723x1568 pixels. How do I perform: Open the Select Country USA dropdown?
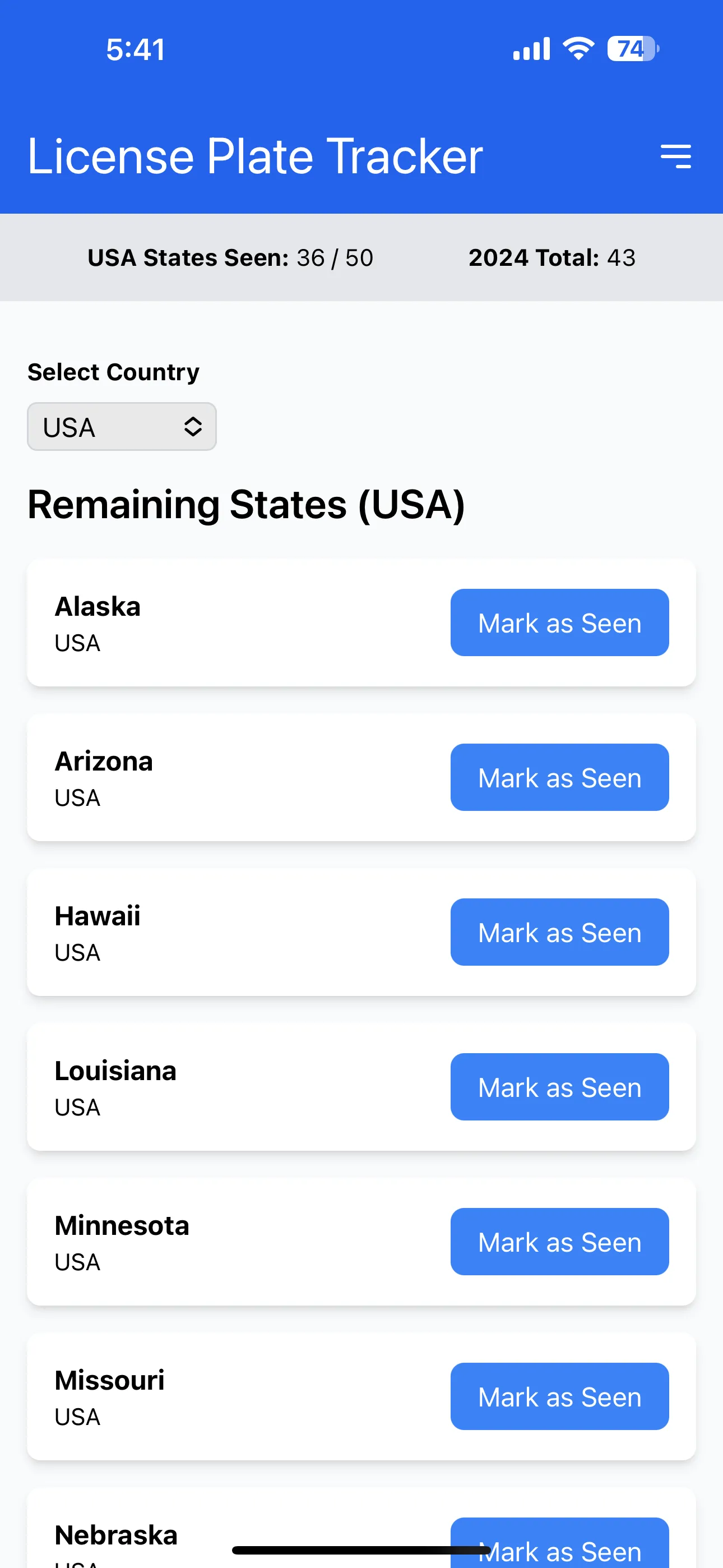tap(122, 427)
